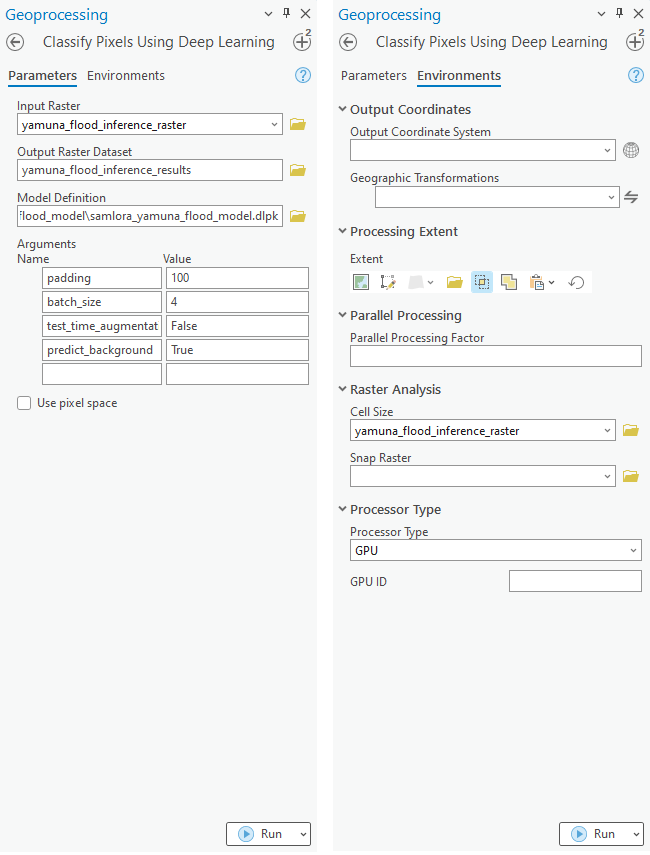Select the Draw Extent pencil tool
Image resolution: width=650 pixels, height=855 pixels.
pyautogui.click(x=388, y=282)
